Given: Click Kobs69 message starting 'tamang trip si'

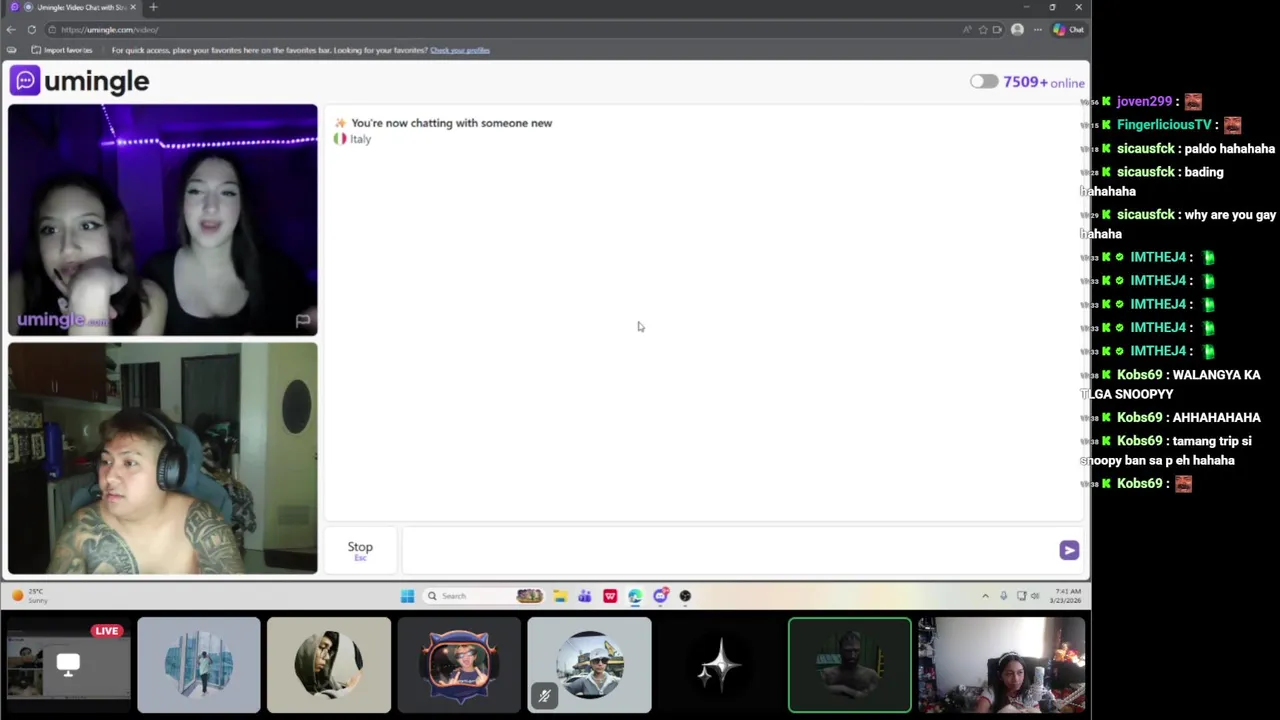Looking at the screenshot, I should pos(1166,451).
